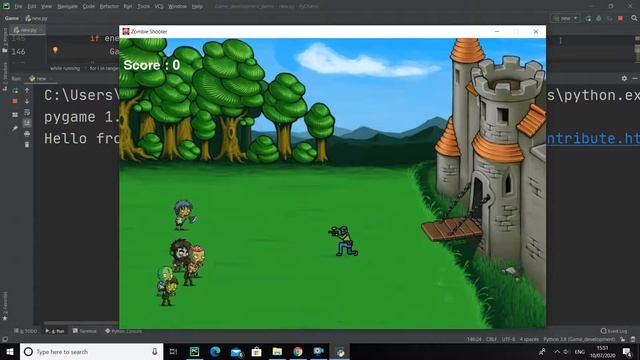The height and width of the screenshot is (360, 640).
Task: Click the 'Type here to search' box
Action: click(x=92, y=351)
